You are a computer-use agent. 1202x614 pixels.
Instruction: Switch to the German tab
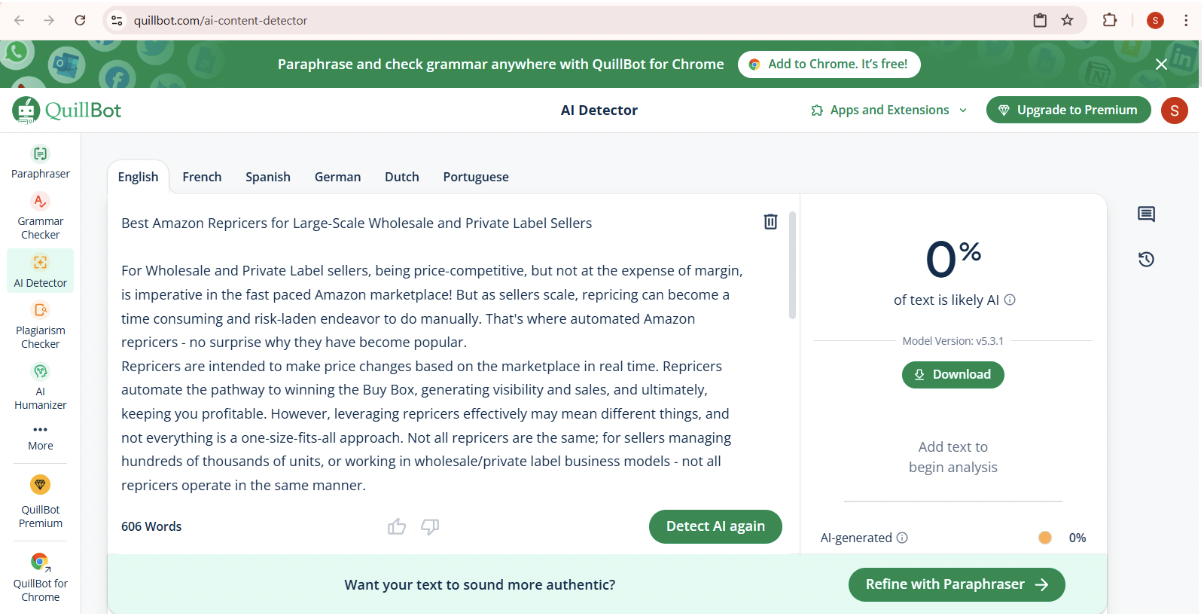pyautogui.click(x=337, y=177)
